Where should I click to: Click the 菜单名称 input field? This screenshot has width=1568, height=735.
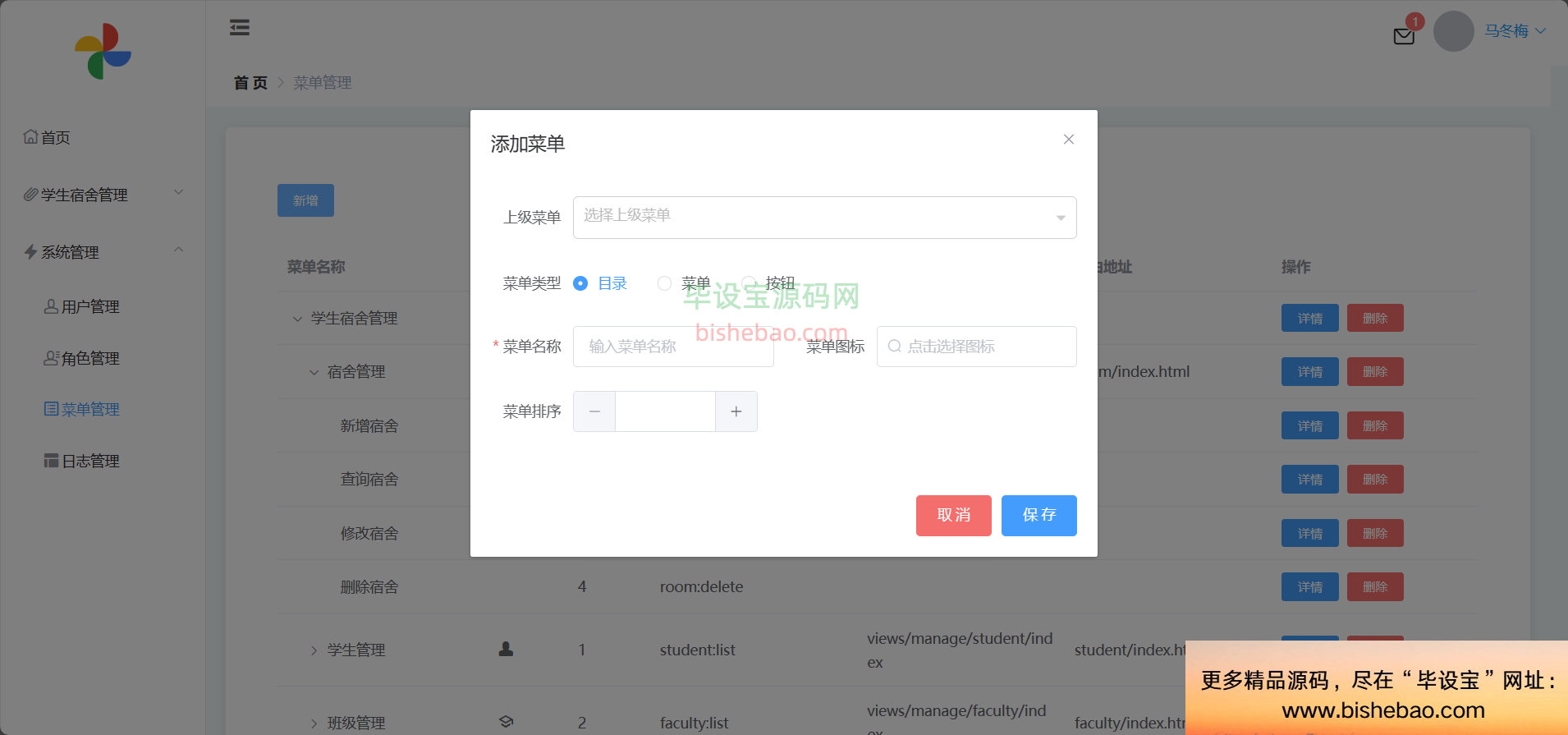tap(673, 347)
